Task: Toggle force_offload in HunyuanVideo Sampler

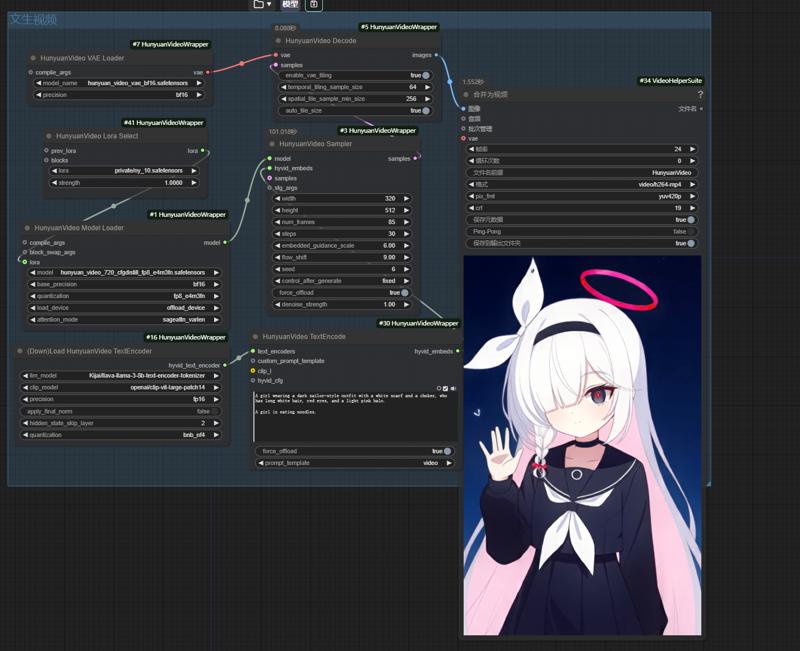Action: 405,293
